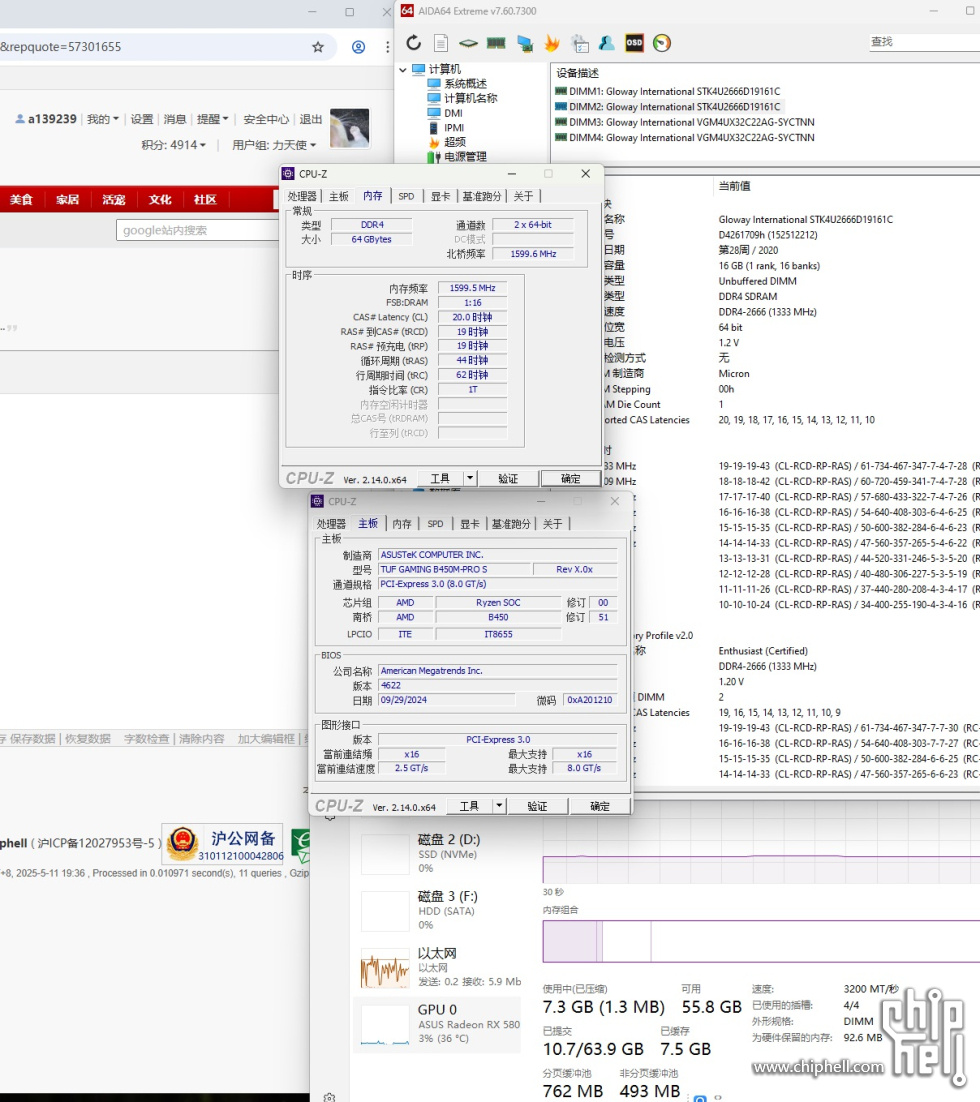Open the AIDA64 report page icon
Screen dimensions: 980x1102
tap(441, 43)
